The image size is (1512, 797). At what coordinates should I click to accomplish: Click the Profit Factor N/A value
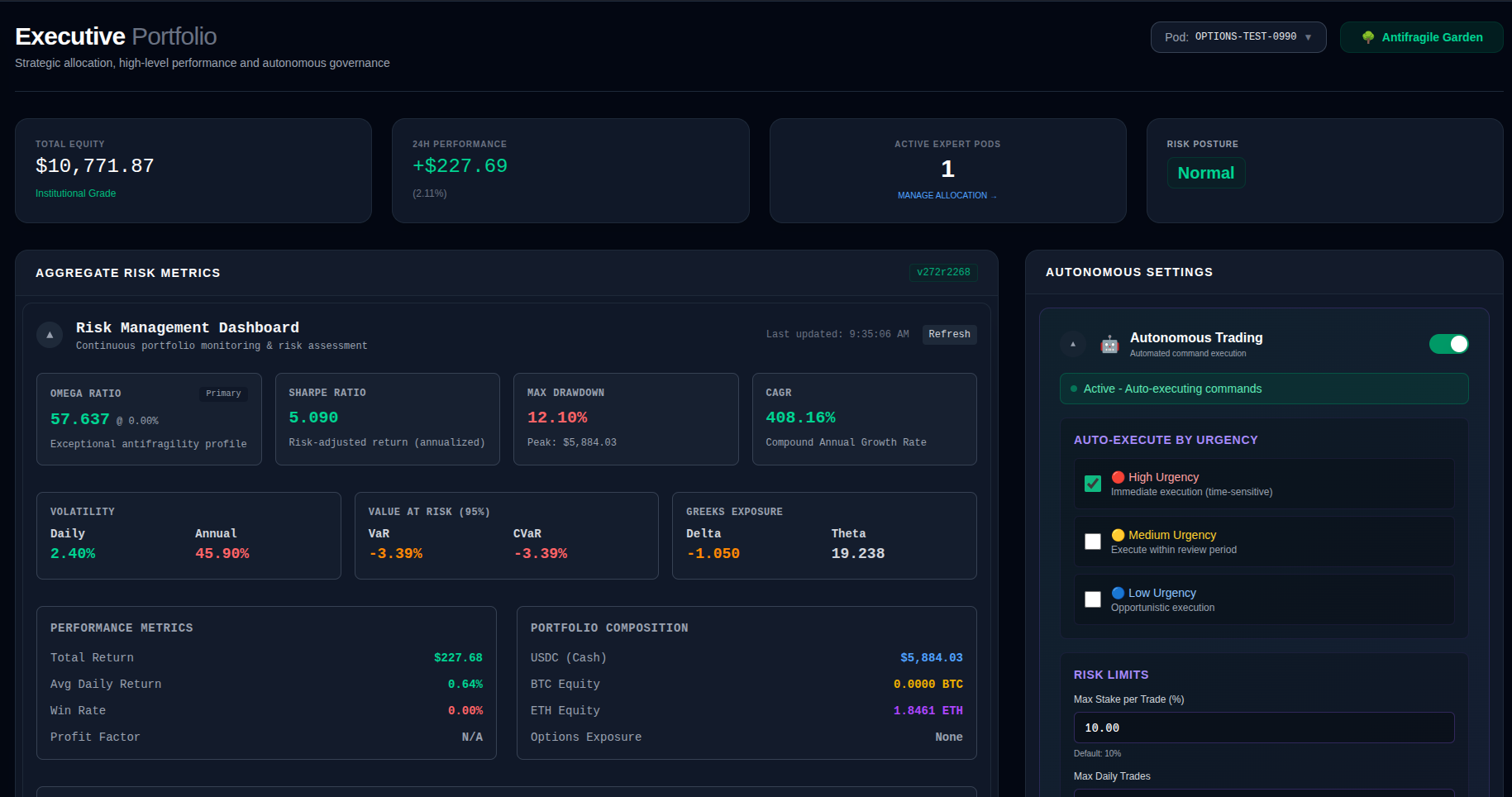[x=472, y=737]
